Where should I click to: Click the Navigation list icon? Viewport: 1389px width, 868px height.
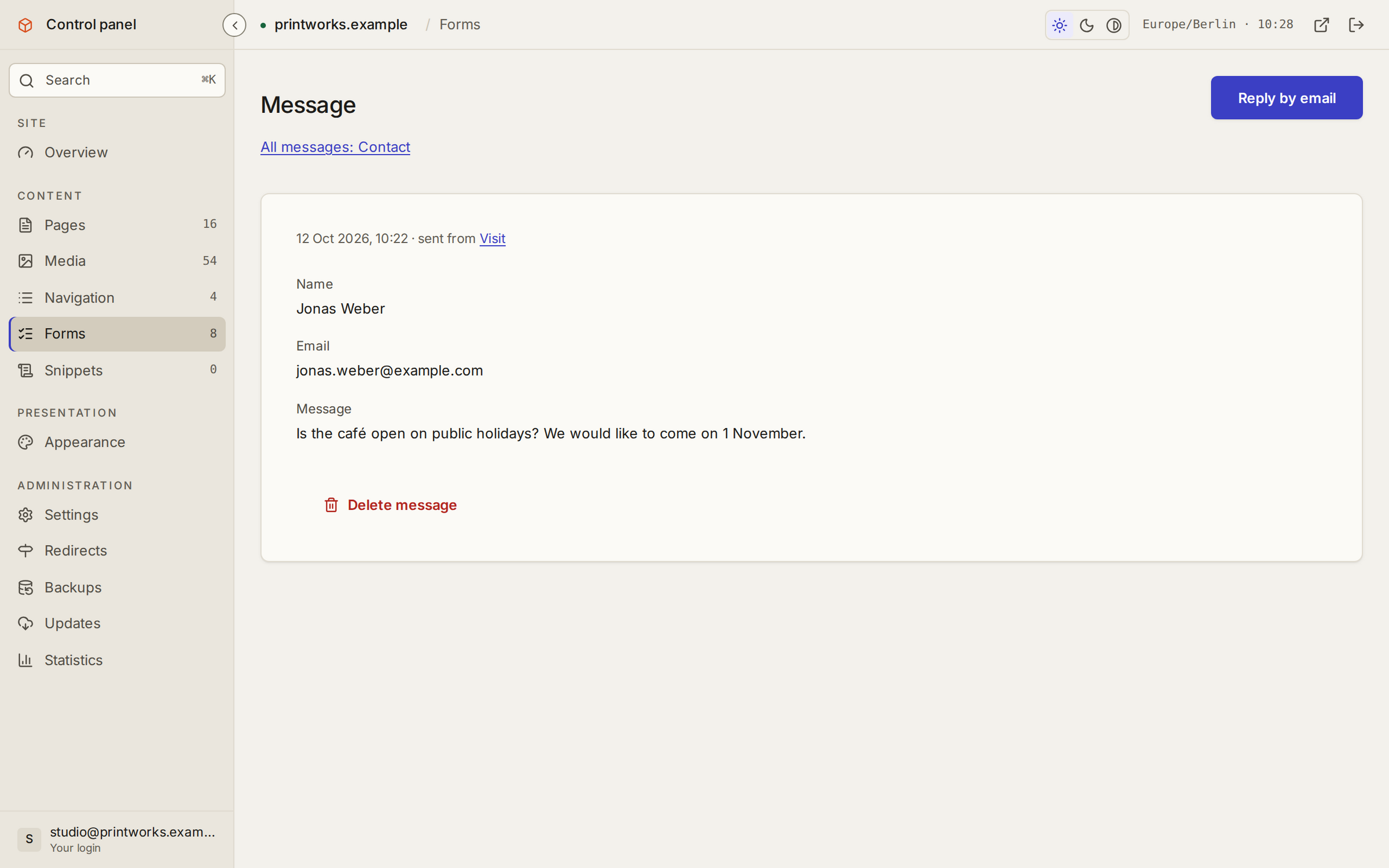point(25,297)
